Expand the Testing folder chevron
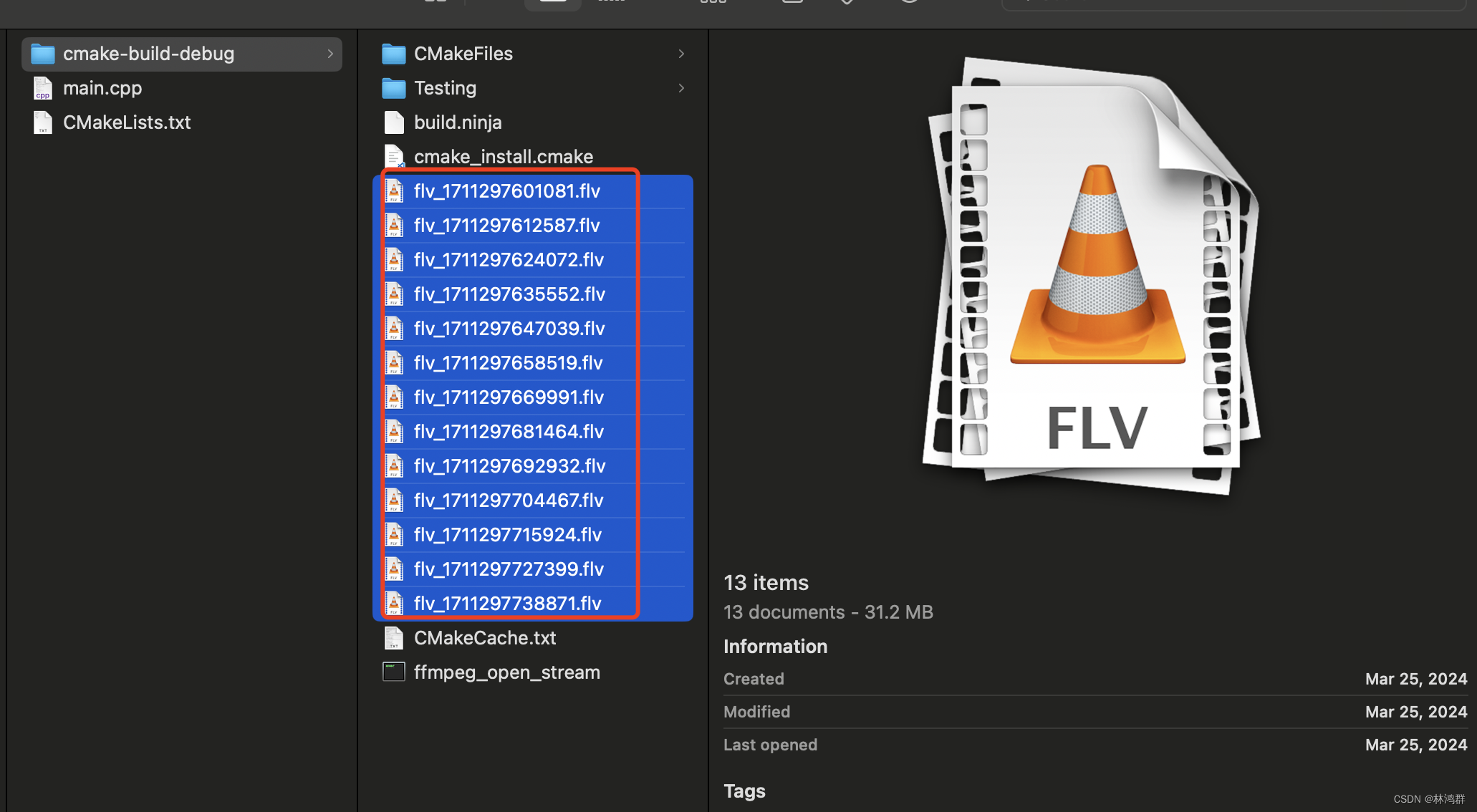Viewport: 1477px width, 812px height. click(x=681, y=88)
